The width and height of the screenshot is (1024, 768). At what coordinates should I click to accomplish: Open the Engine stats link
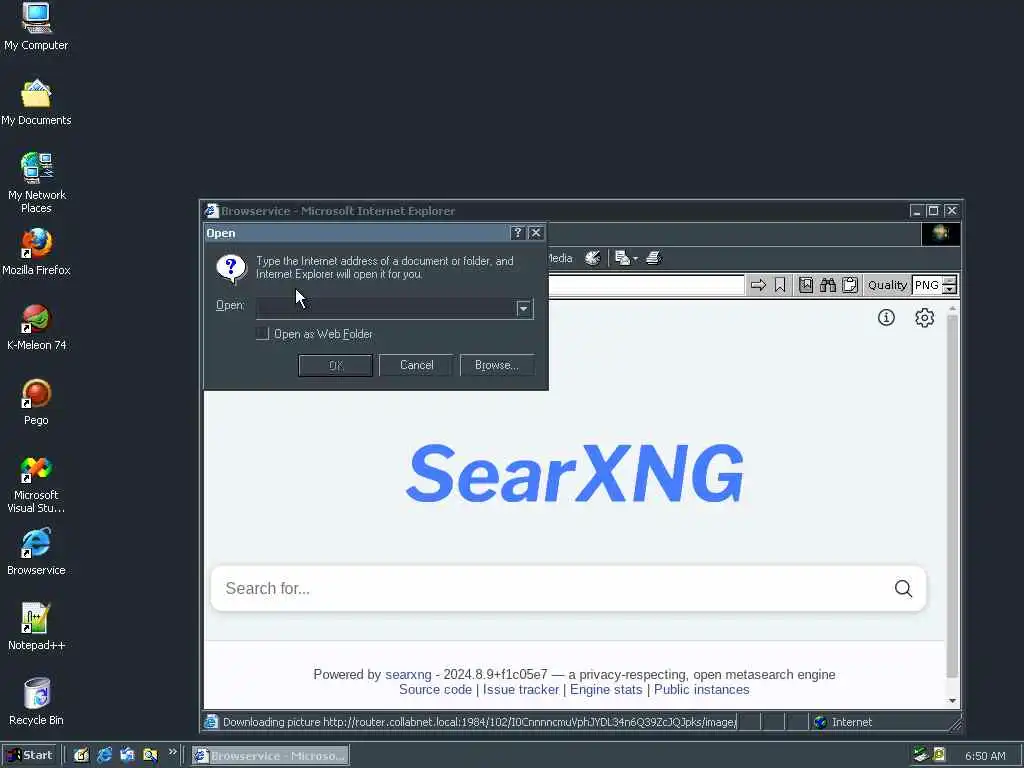(606, 690)
